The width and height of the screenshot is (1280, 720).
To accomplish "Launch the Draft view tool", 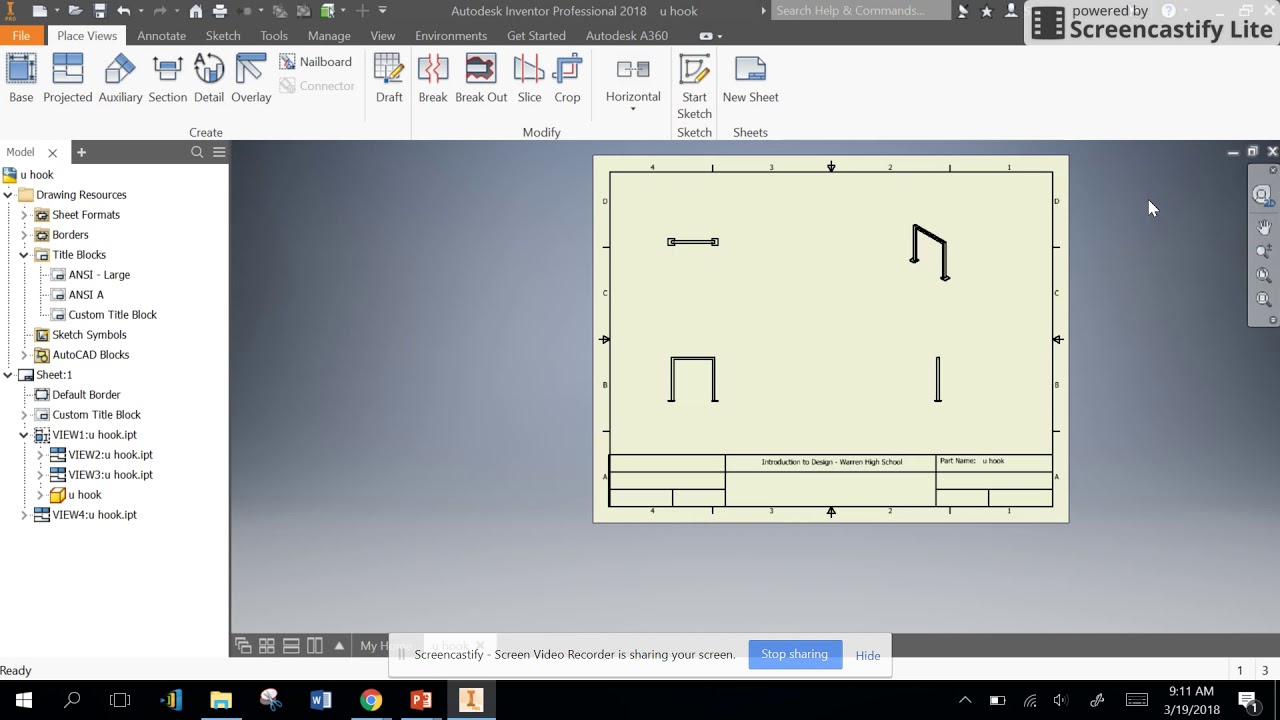I will click(x=389, y=79).
